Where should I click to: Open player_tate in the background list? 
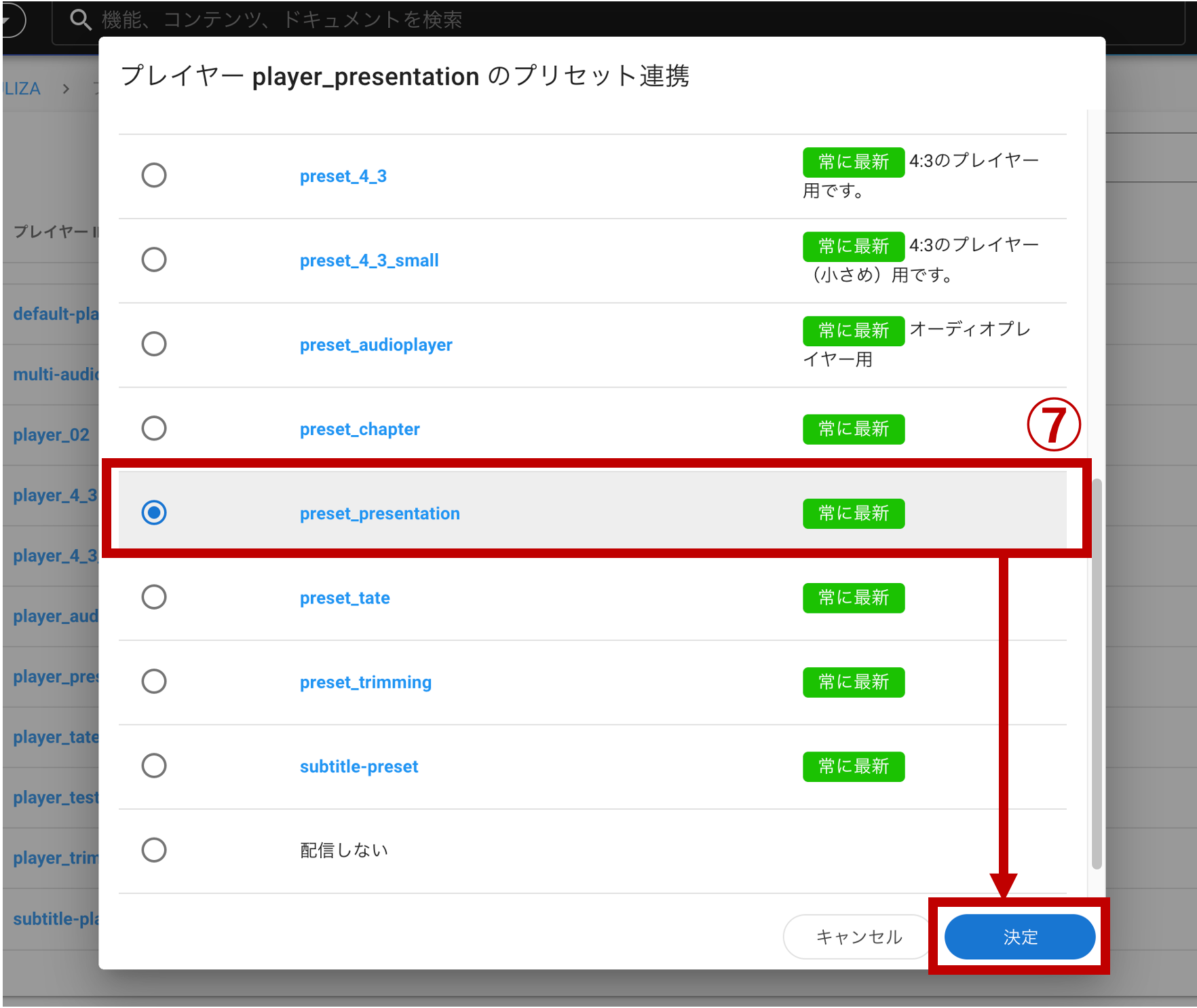[56, 737]
